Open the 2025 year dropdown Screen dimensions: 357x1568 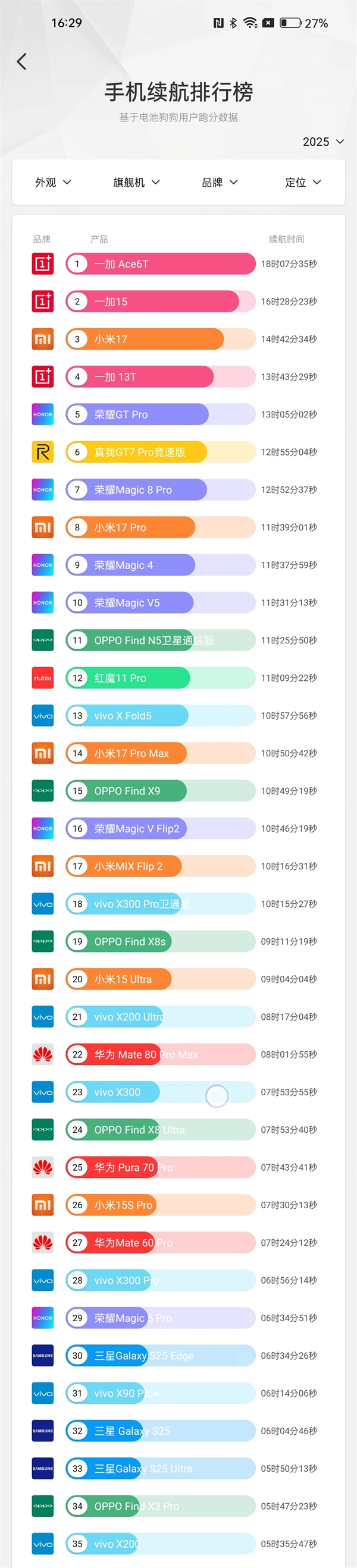coord(323,142)
